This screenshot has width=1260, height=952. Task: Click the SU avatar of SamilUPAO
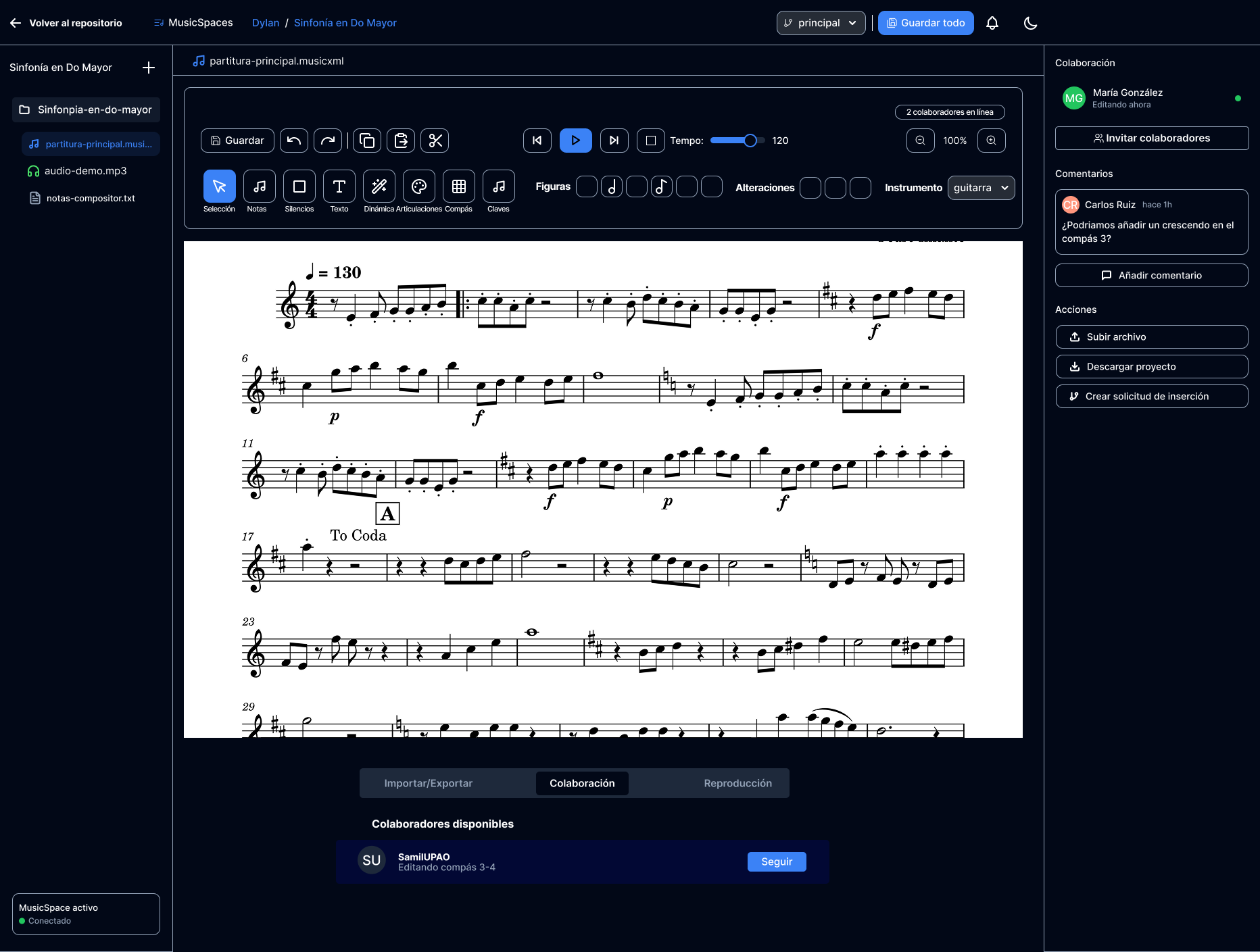pyautogui.click(x=372, y=860)
